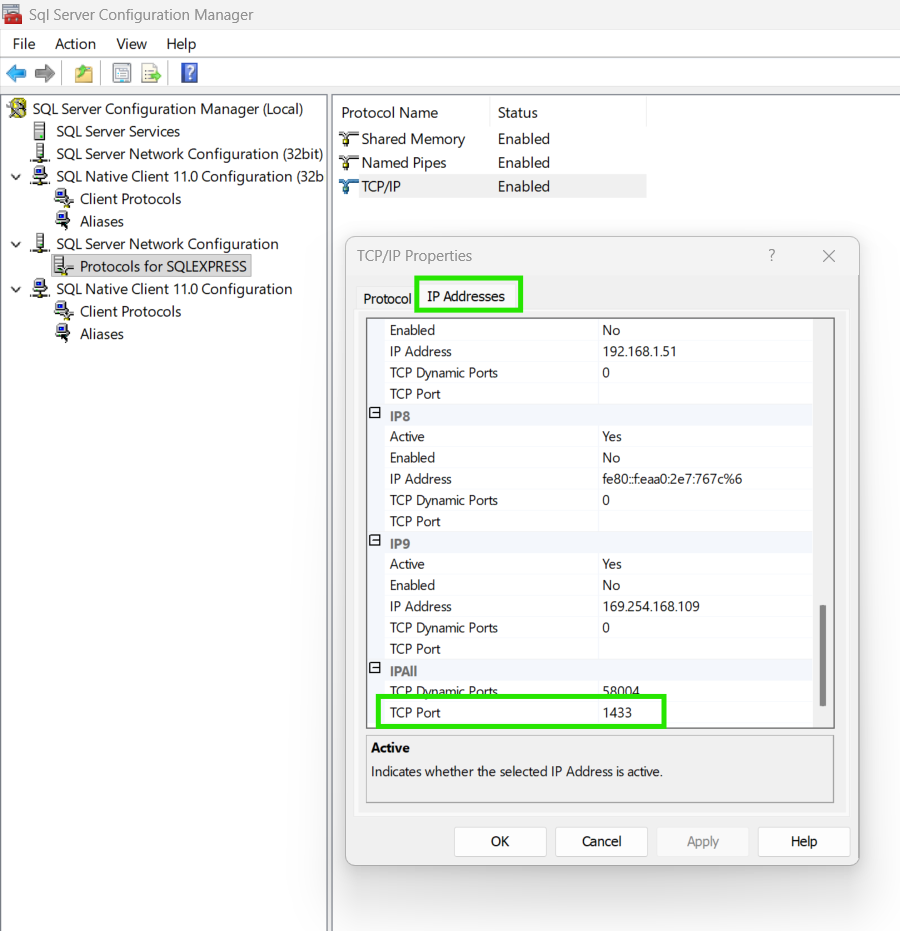Open the Action menu

pos(75,44)
